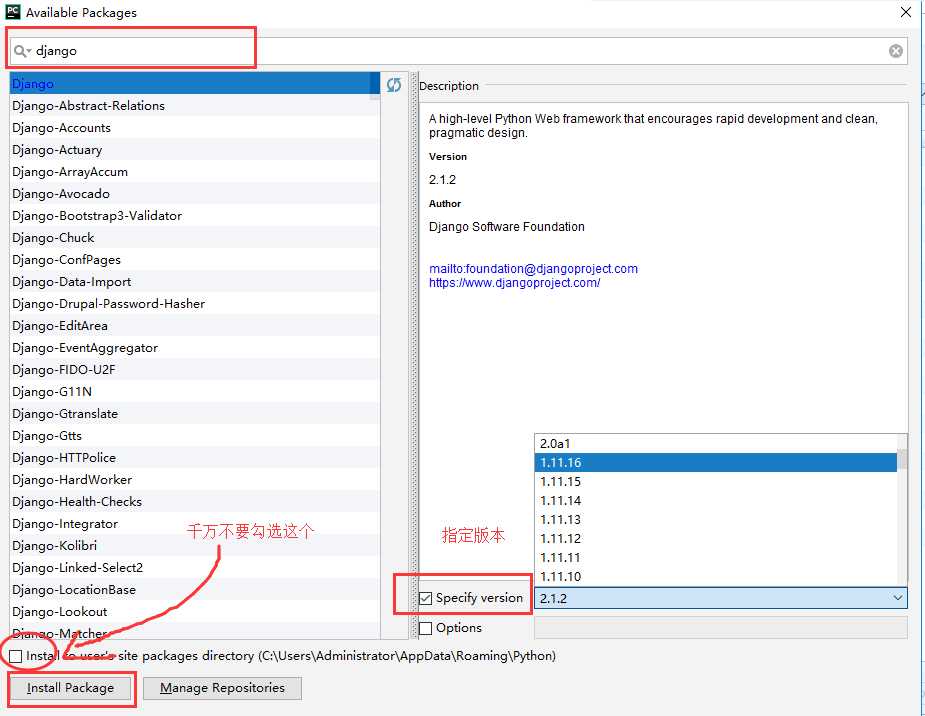Select Django-Health-Checks package
Image resolution: width=925 pixels, height=716 pixels.
click(195, 502)
